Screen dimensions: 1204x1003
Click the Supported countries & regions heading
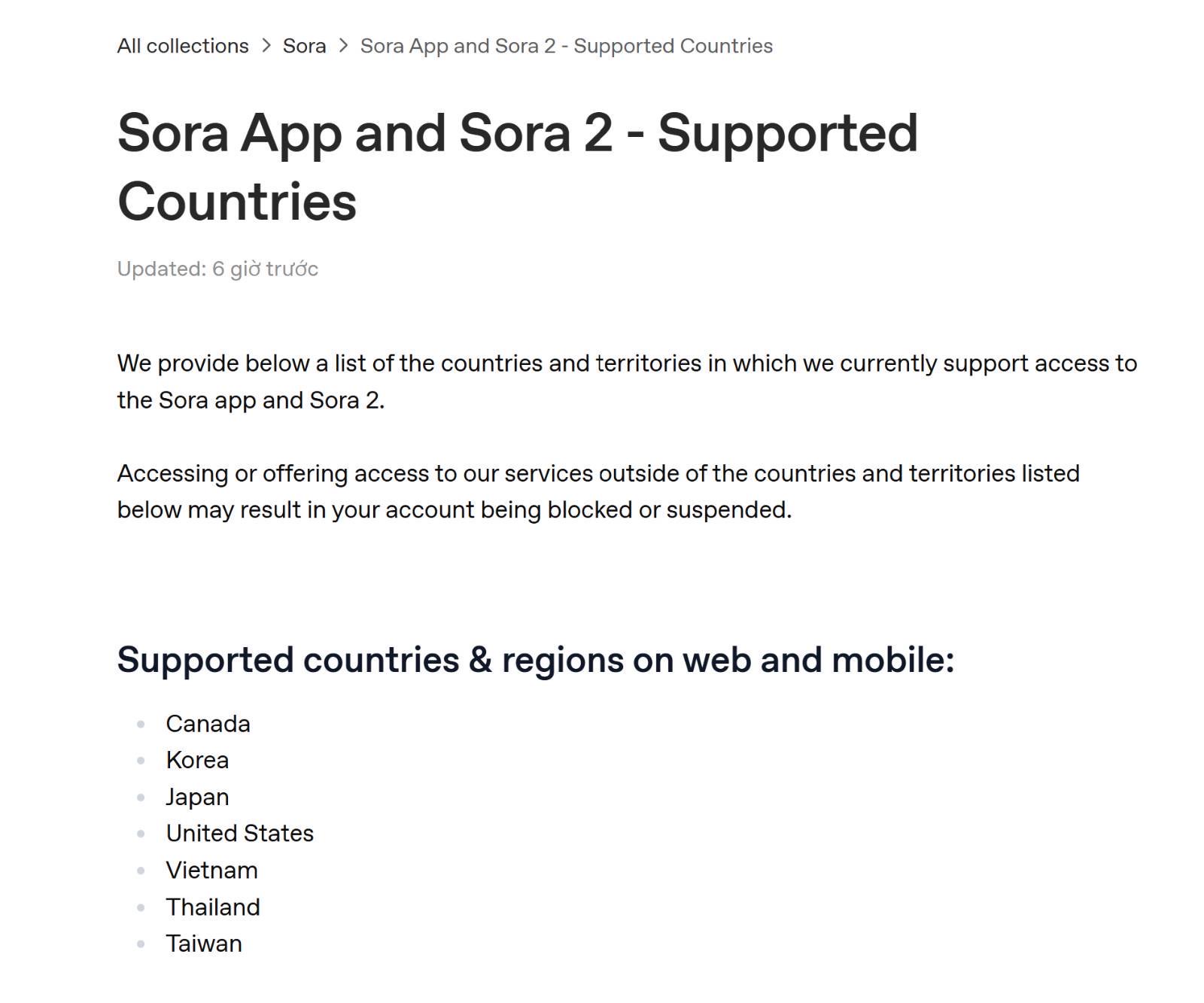point(535,660)
